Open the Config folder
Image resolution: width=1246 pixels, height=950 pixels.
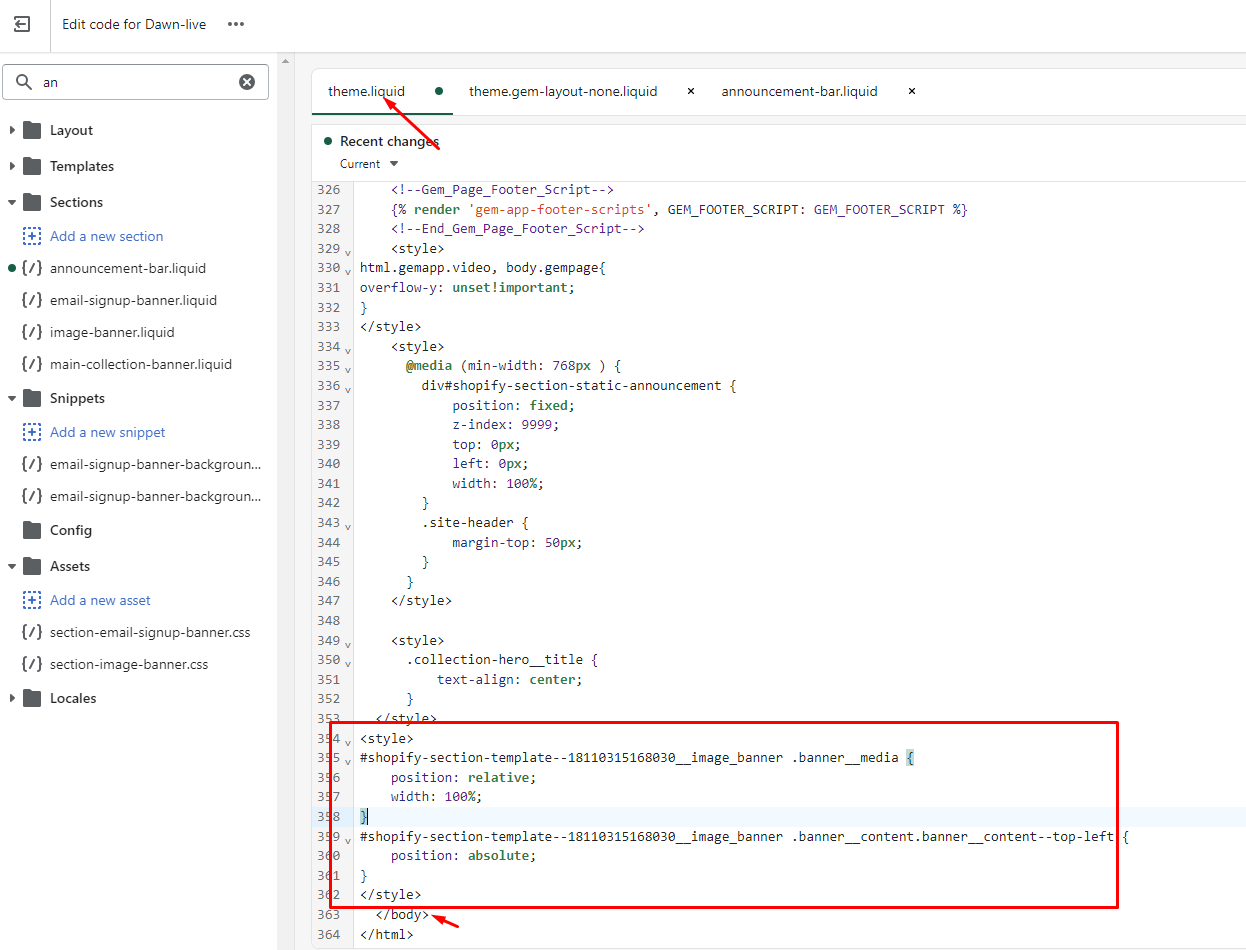click(70, 530)
